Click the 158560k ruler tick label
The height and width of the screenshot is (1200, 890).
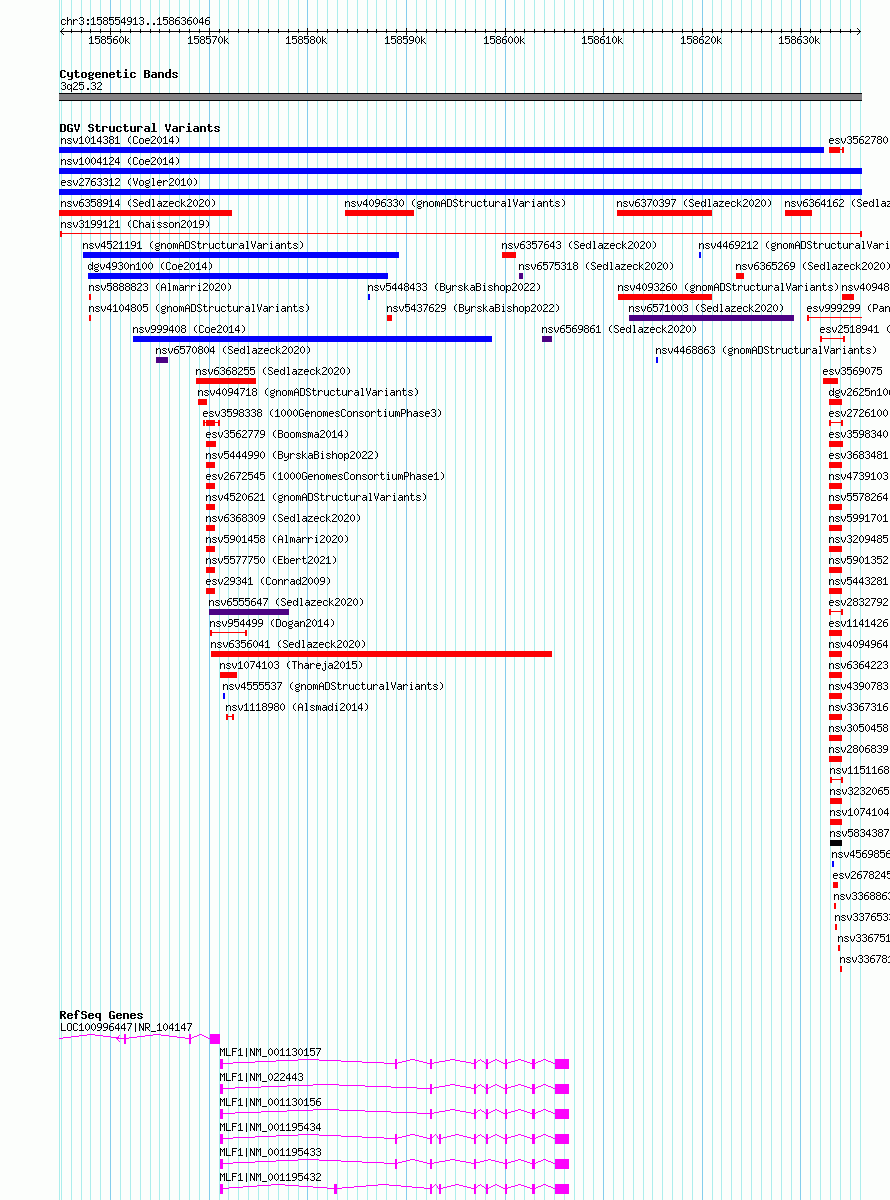tap(109, 40)
